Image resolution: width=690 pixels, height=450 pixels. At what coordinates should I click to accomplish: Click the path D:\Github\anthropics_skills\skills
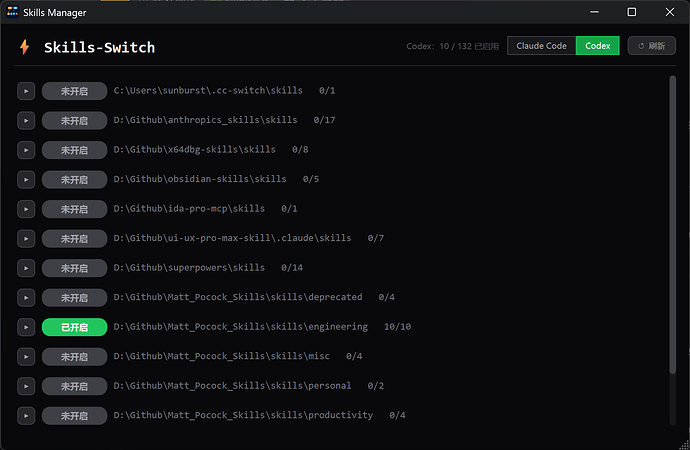point(206,120)
